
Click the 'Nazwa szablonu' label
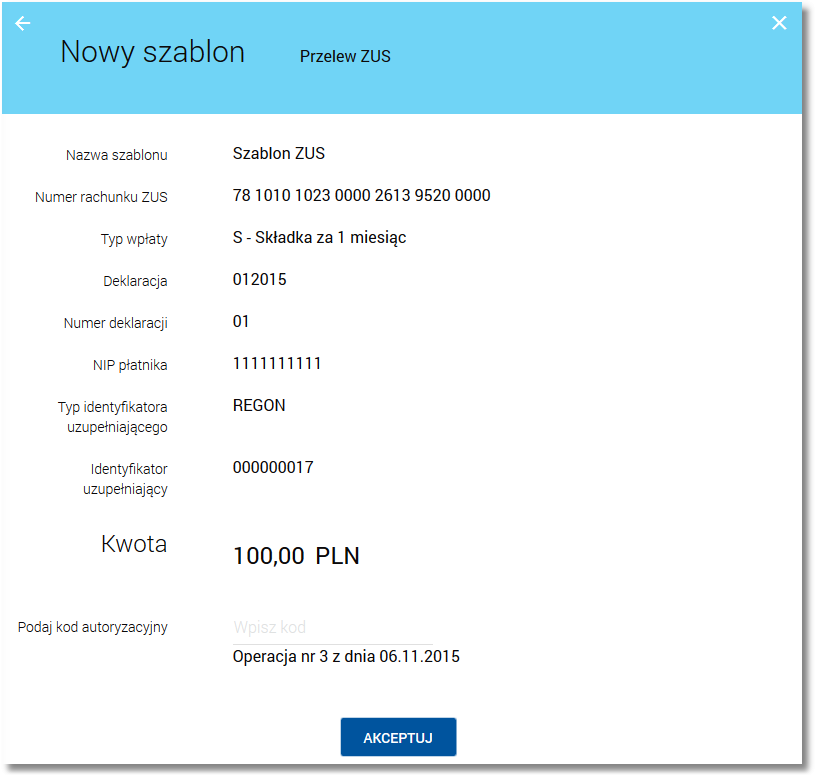click(117, 155)
